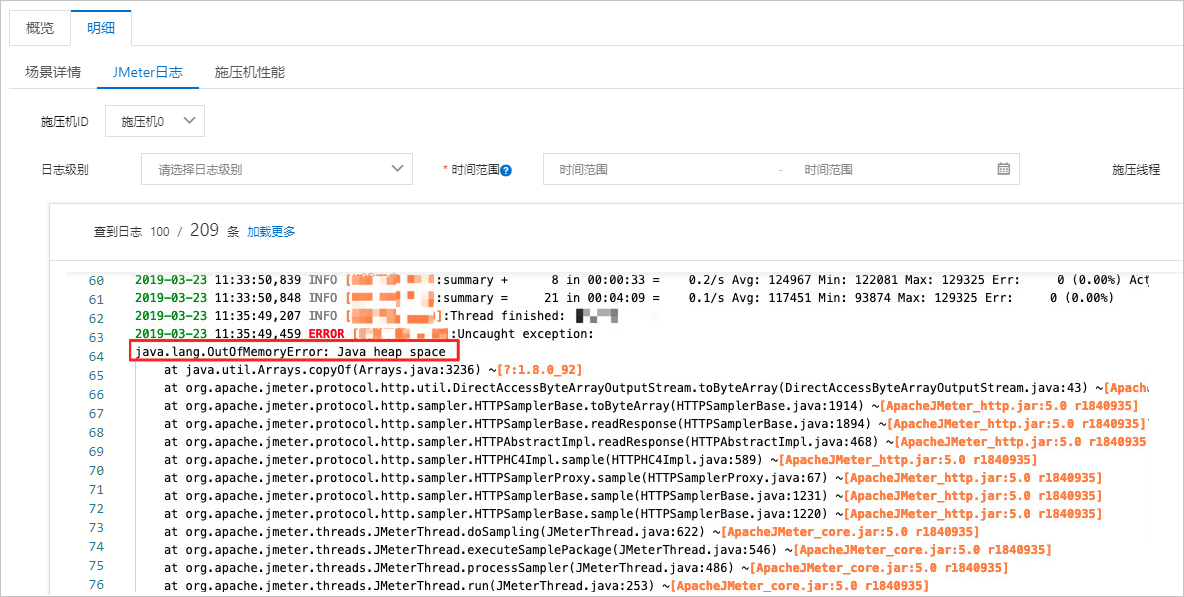Switch to 场景详情 sub-tab
The width and height of the screenshot is (1184, 597).
coord(53,72)
